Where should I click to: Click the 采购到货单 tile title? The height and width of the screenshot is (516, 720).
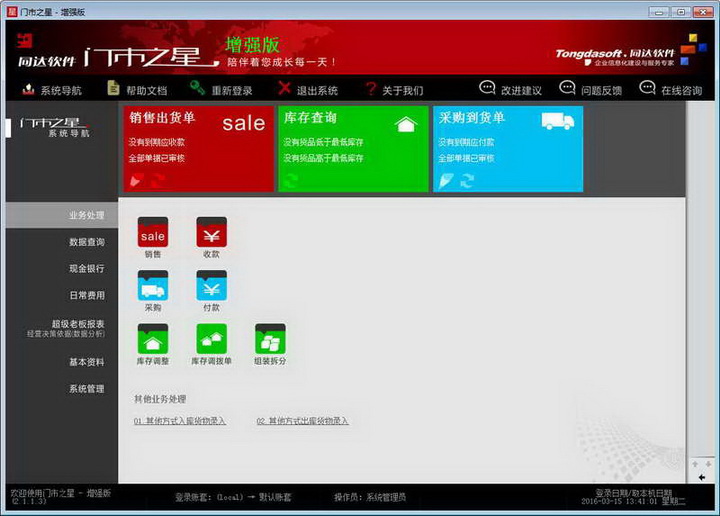pos(472,118)
